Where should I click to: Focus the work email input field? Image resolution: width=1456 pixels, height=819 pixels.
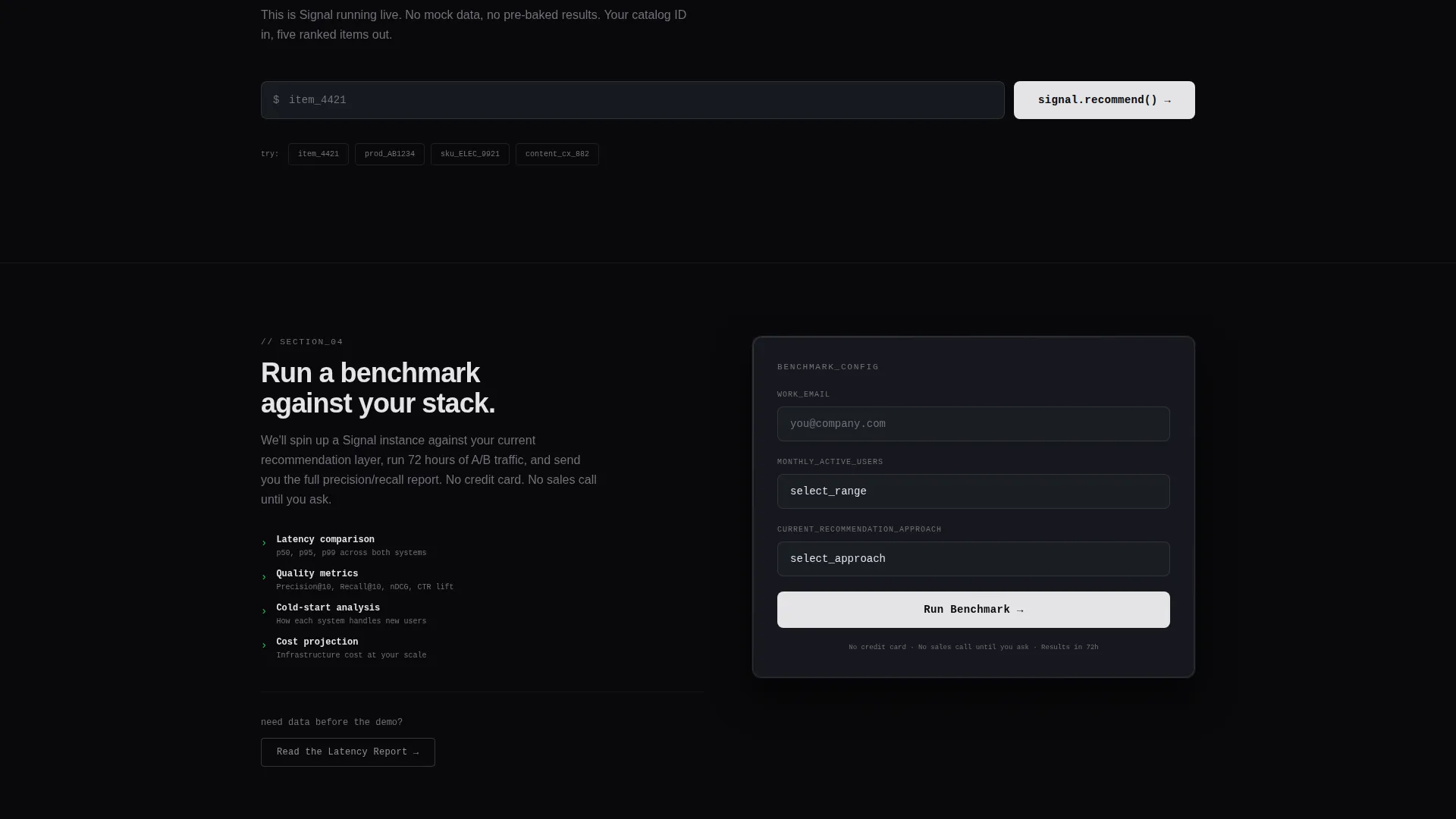pos(974,424)
